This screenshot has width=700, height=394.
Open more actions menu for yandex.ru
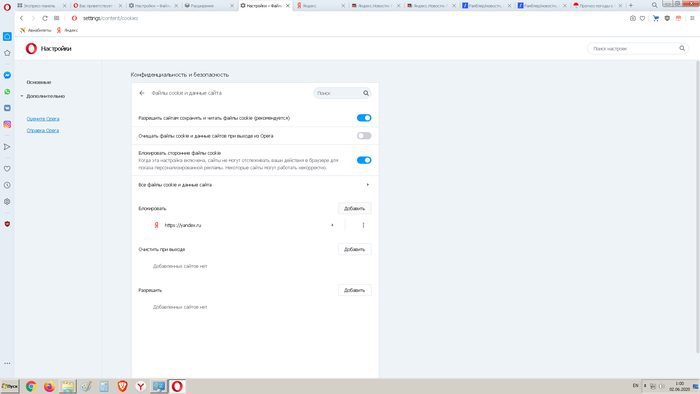pos(363,225)
